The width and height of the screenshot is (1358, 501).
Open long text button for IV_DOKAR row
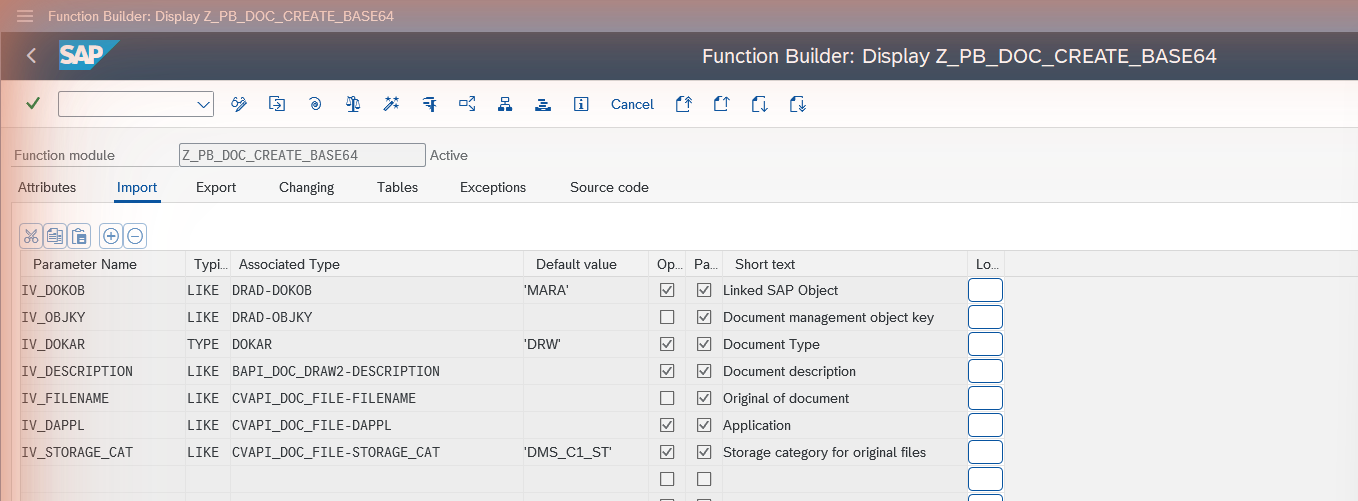[x=985, y=344]
